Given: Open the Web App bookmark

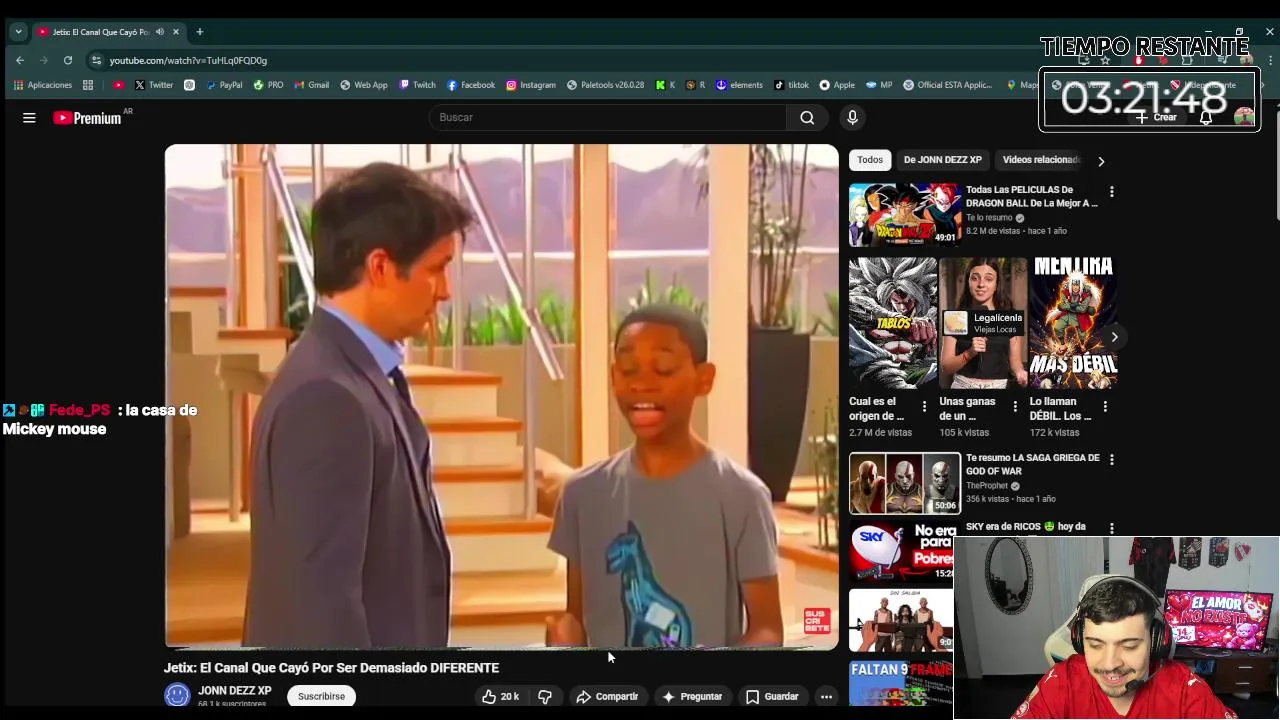Looking at the screenshot, I should point(364,85).
